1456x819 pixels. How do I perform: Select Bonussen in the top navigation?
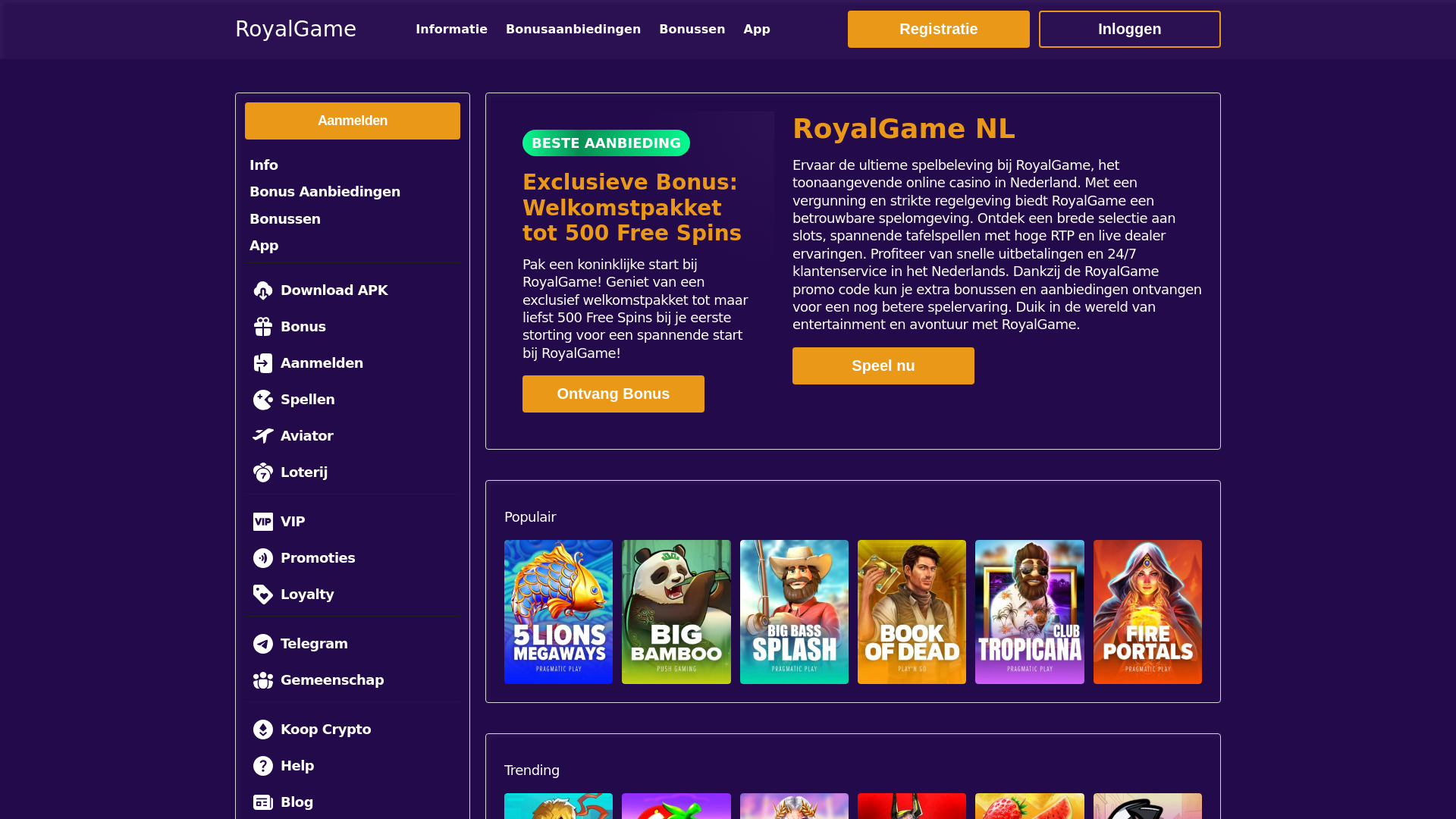click(x=692, y=29)
